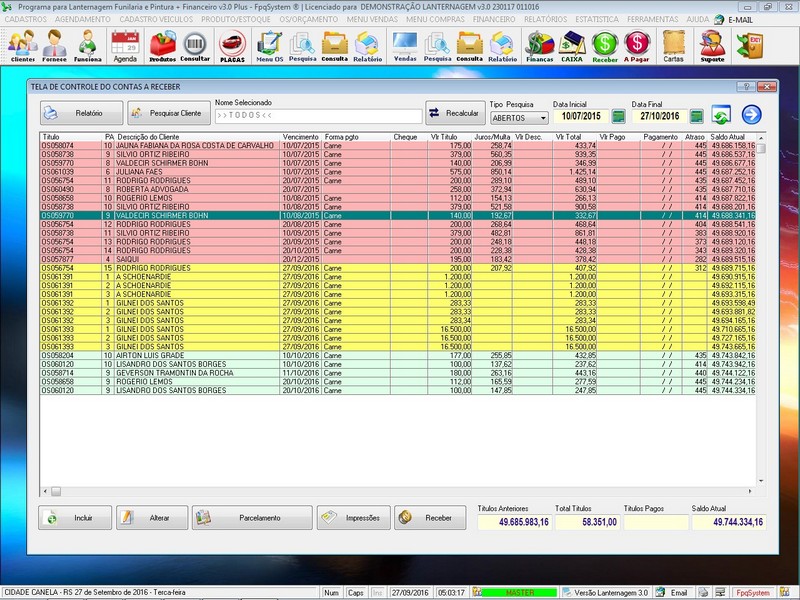This screenshot has width=800, height=600.
Task: Click the grid vertical scrollbar down arrow
Action: (x=761, y=481)
